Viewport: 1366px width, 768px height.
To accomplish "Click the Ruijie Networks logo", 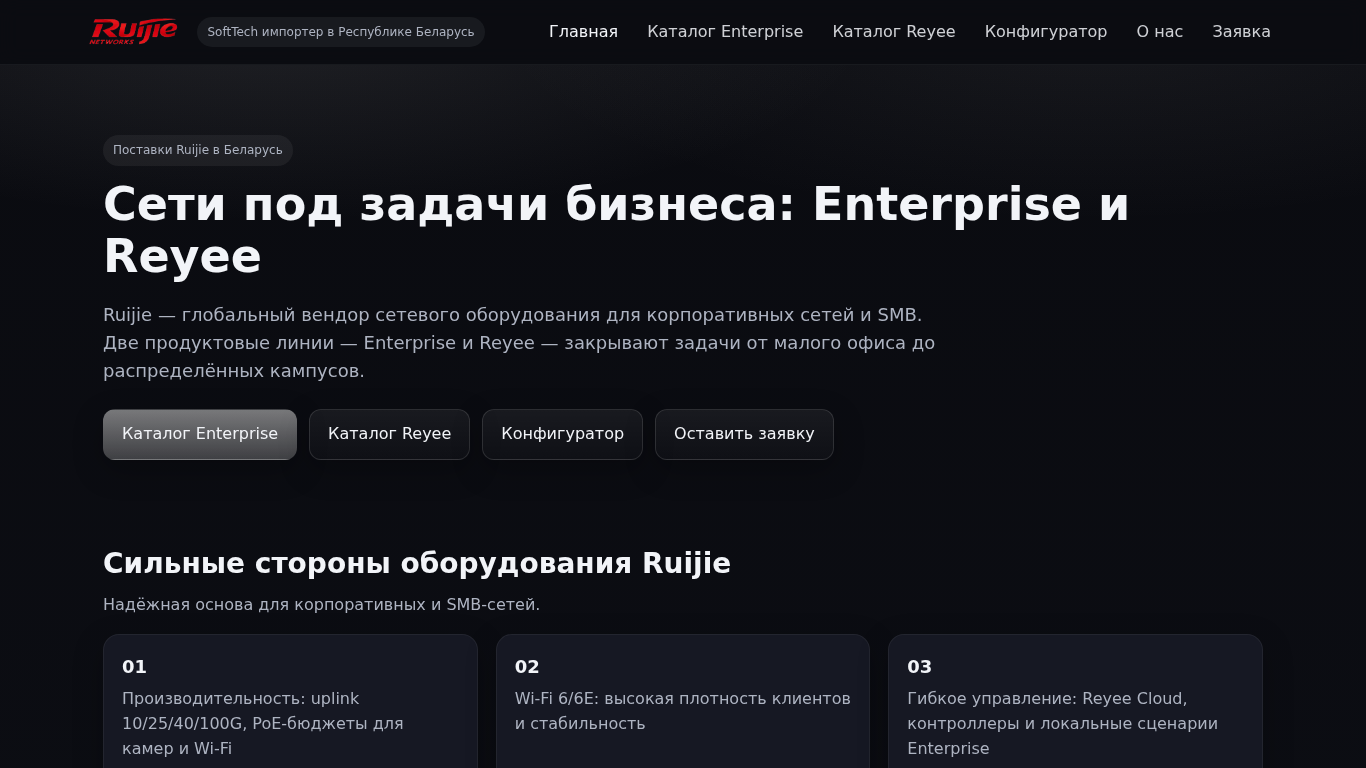I will (x=134, y=31).
